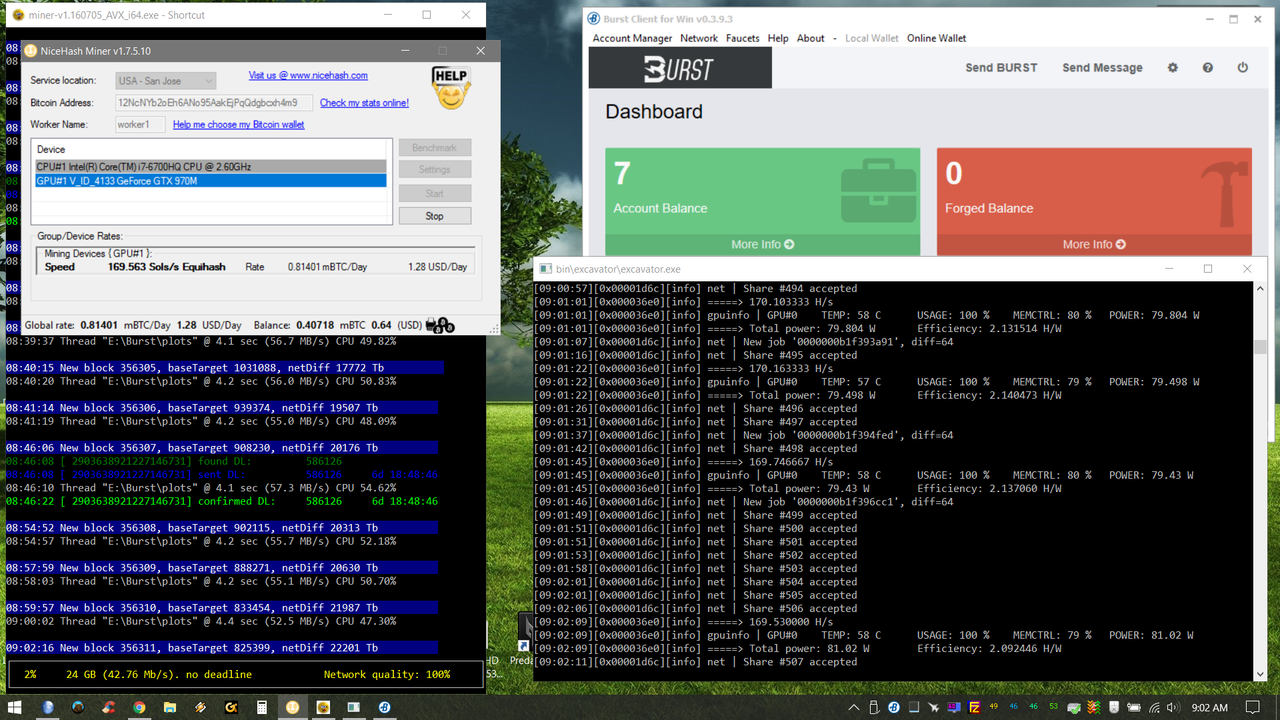
Task: Open CCleaner from the taskbar
Action: coord(109,707)
